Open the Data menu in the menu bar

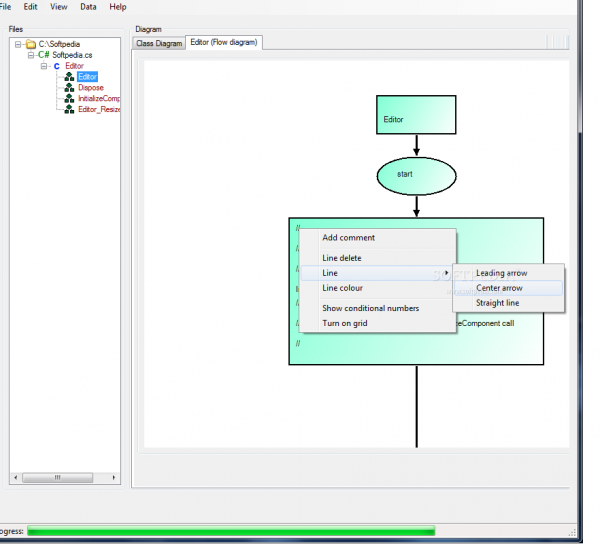pyautogui.click(x=88, y=7)
